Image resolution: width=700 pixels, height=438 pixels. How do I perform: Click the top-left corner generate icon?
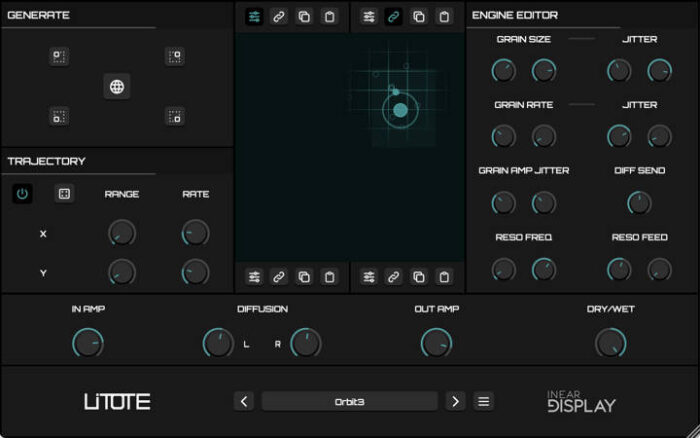[x=59, y=57]
